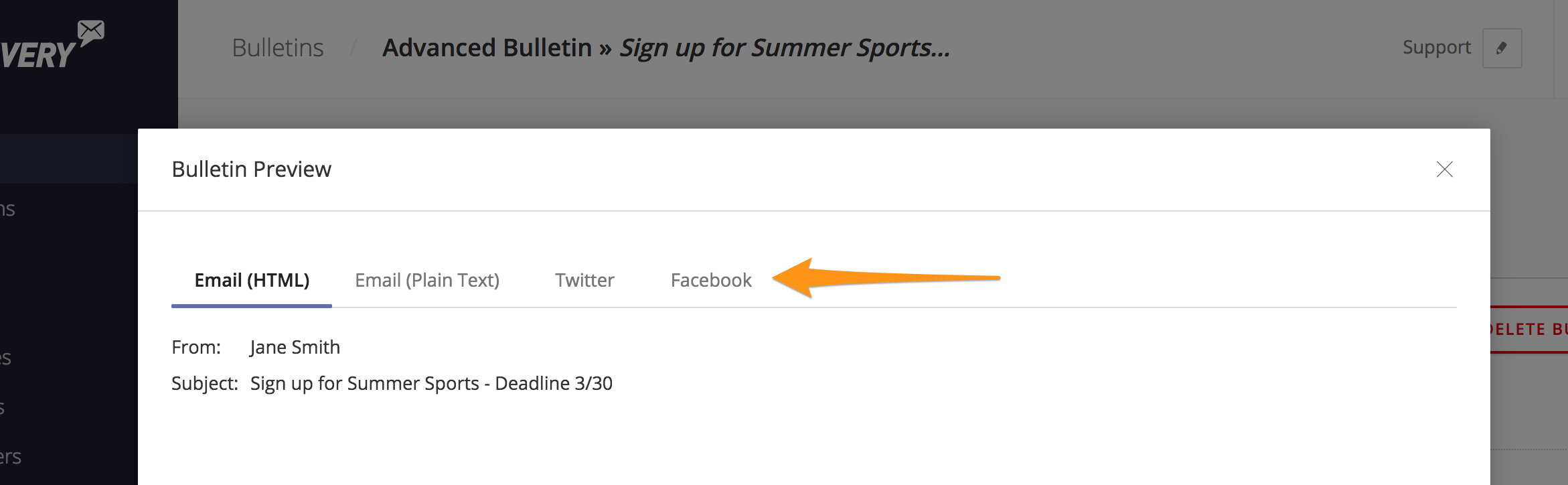Close the Bulletin Preview dialog
1568x485 pixels.
click(1444, 169)
